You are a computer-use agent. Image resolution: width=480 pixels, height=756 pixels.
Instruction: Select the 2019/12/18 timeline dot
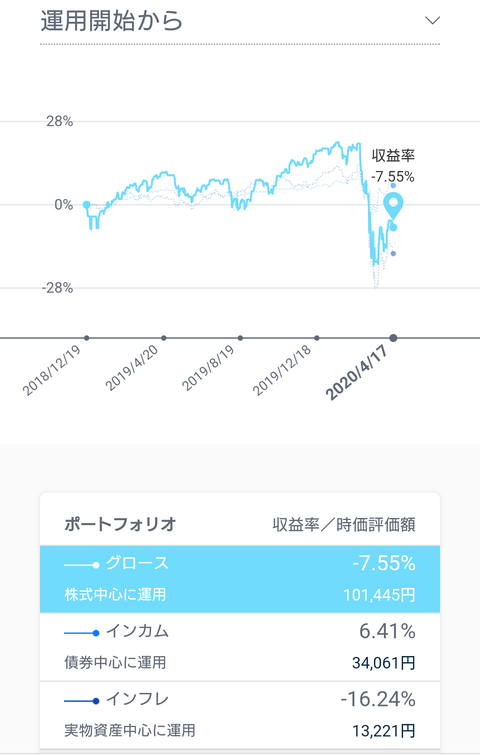click(317, 338)
